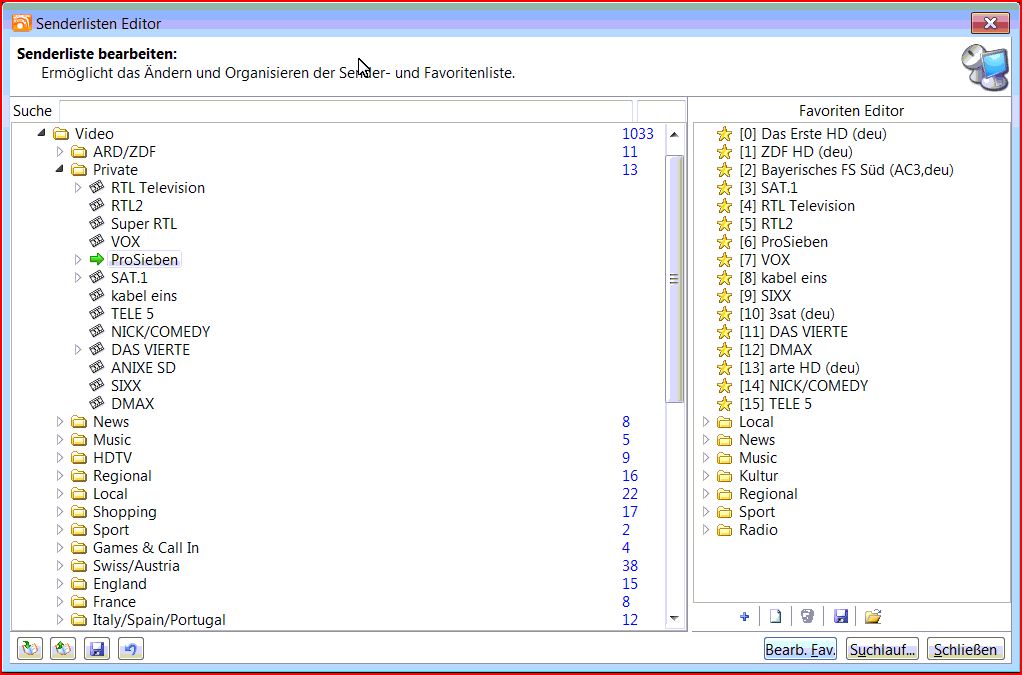Click the Favoriten Editor heading
The height and width of the screenshot is (675, 1022).
coord(851,111)
